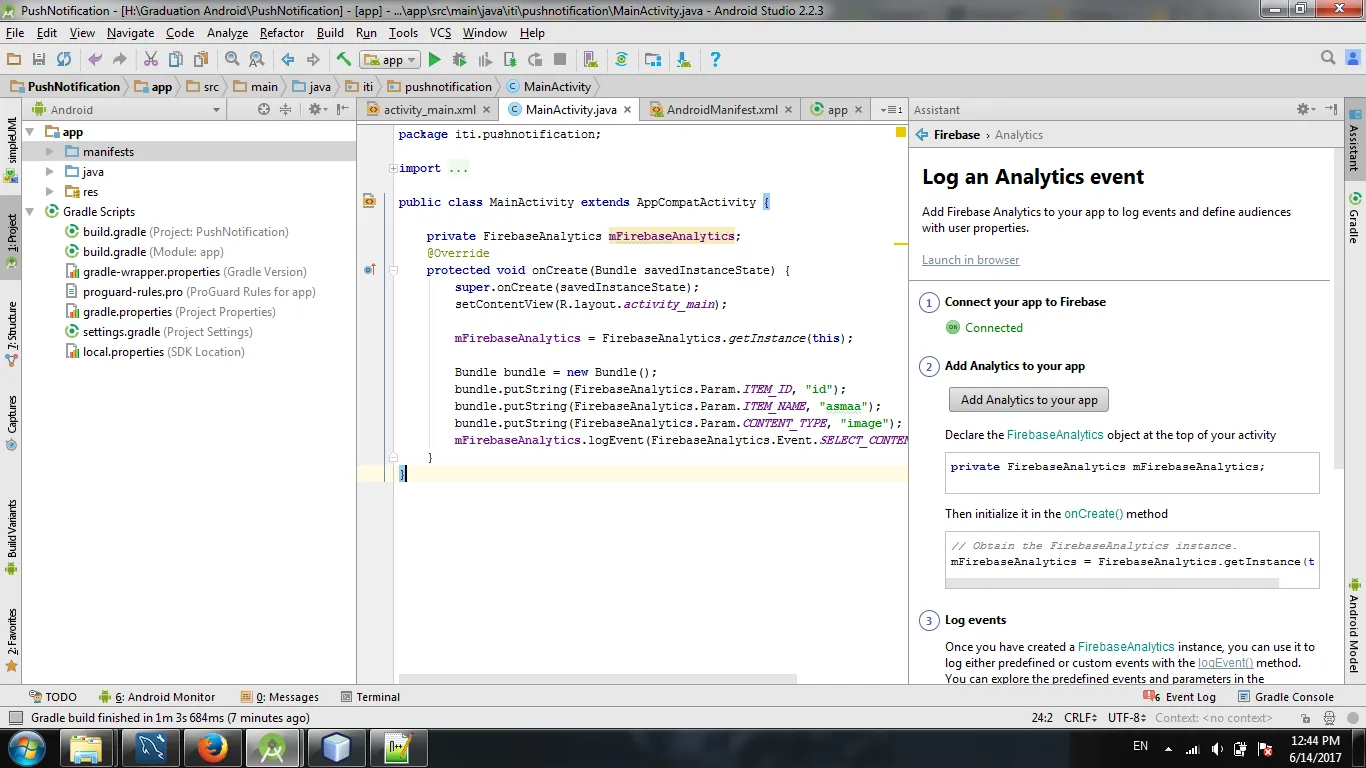The height and width of the screenshot is (768, 1366).
Task: Click the Debug app bug icon
Action: 459,60
